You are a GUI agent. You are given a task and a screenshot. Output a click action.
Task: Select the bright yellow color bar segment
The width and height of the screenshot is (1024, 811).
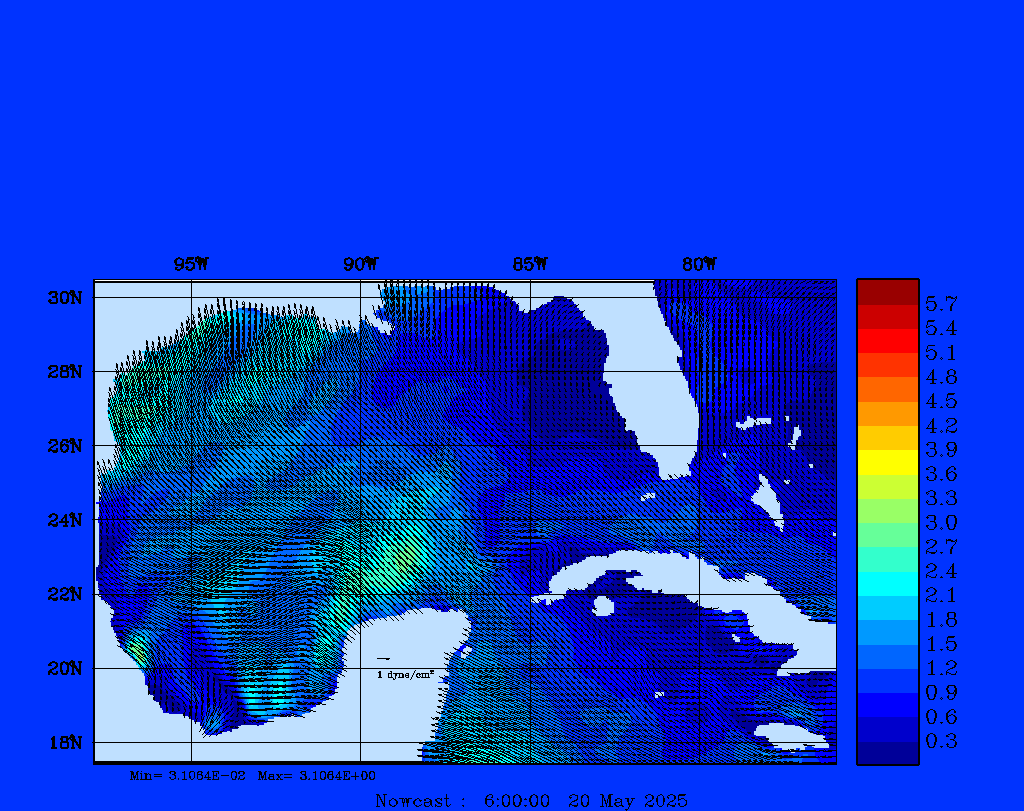click(887, 462)
